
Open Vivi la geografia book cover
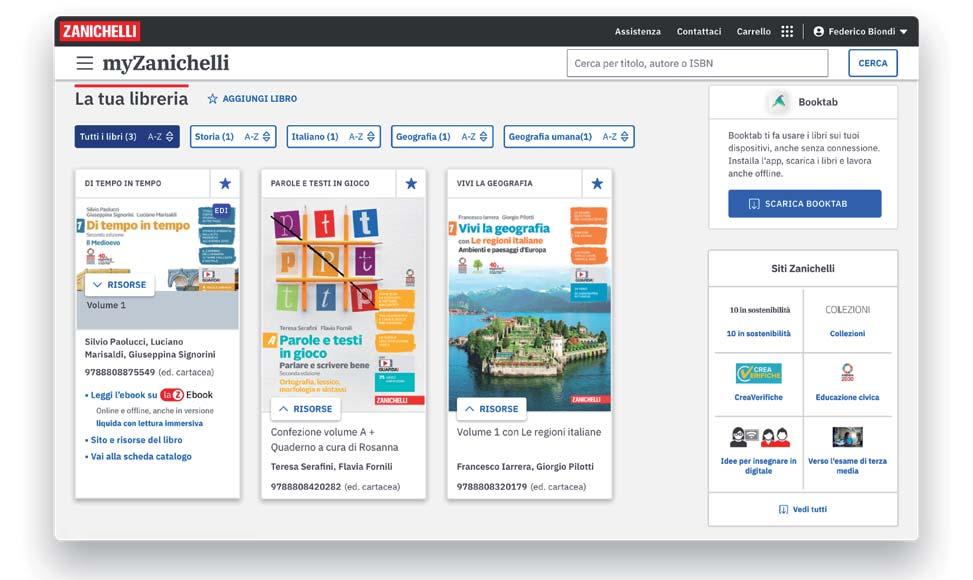(x=529, y=305)
